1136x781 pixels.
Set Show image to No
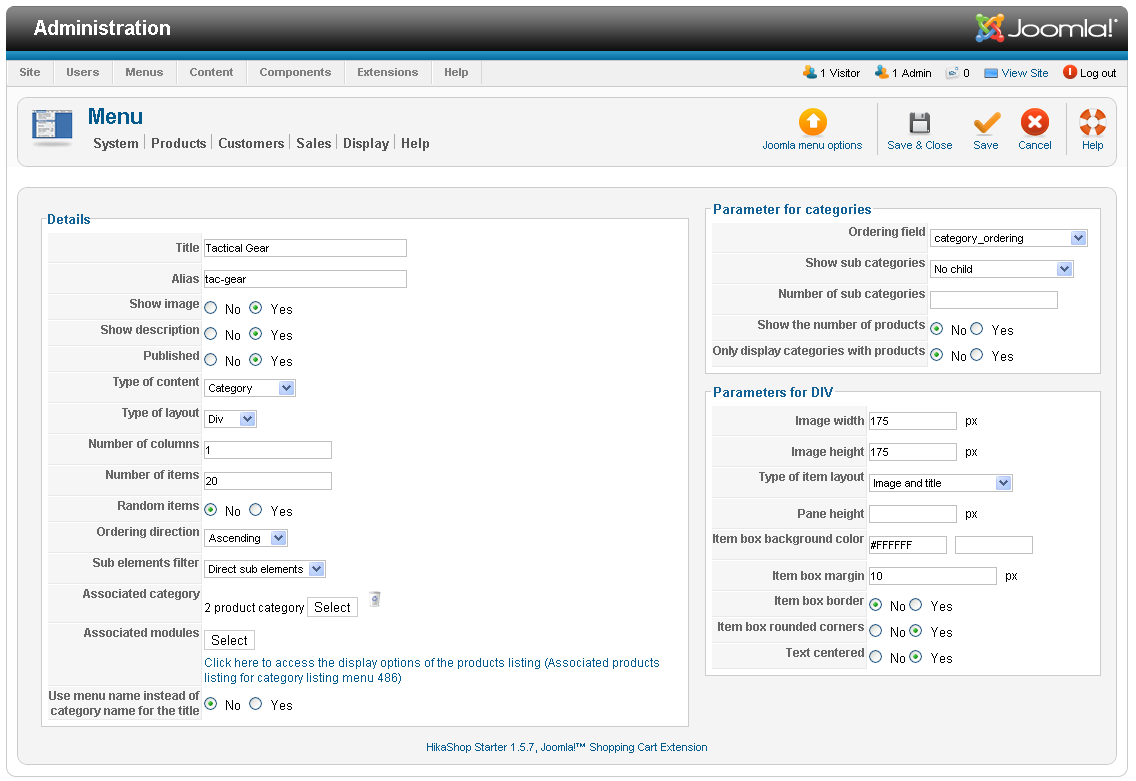[x=211, y=309]
